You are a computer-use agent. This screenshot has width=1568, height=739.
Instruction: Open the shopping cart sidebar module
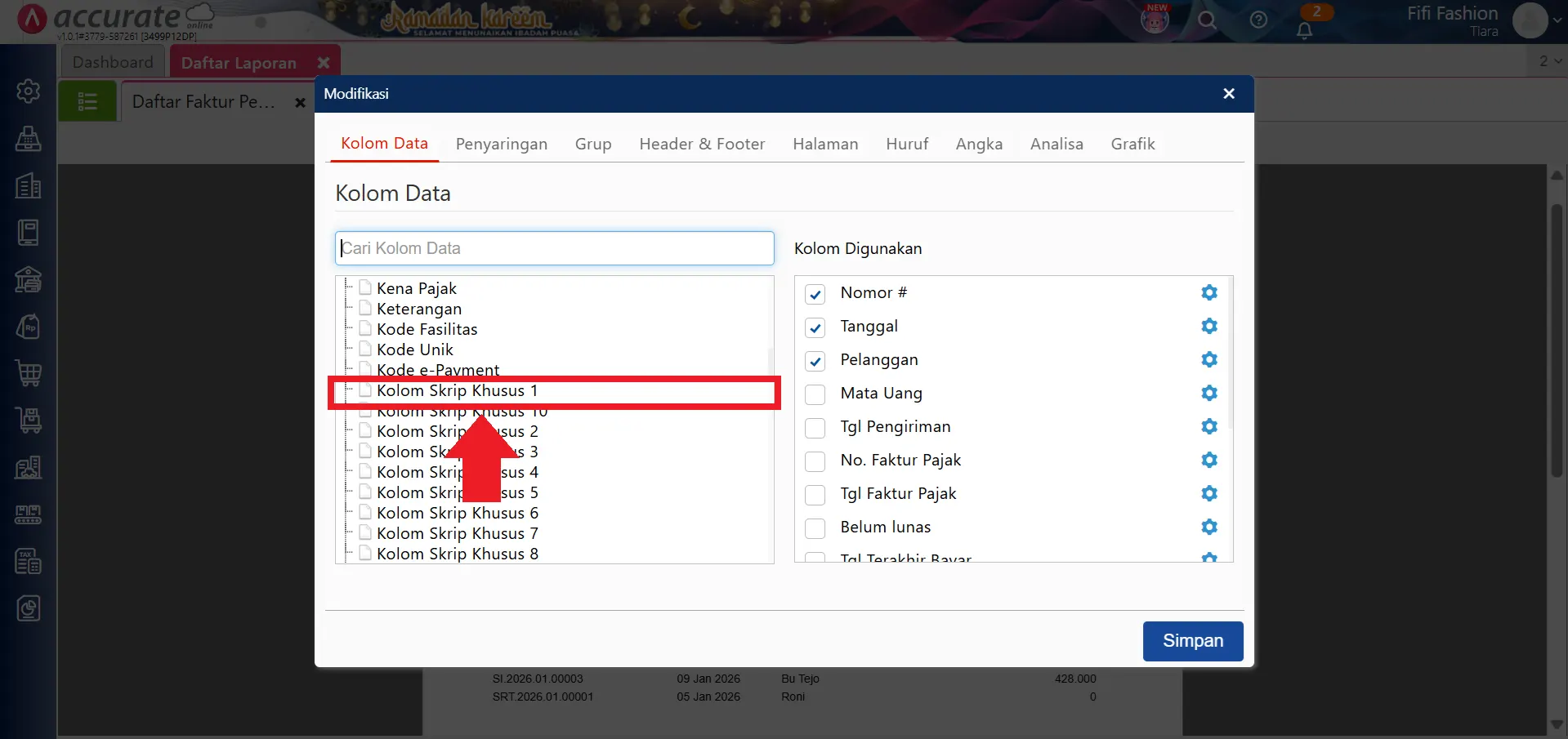tap(29, 373)
